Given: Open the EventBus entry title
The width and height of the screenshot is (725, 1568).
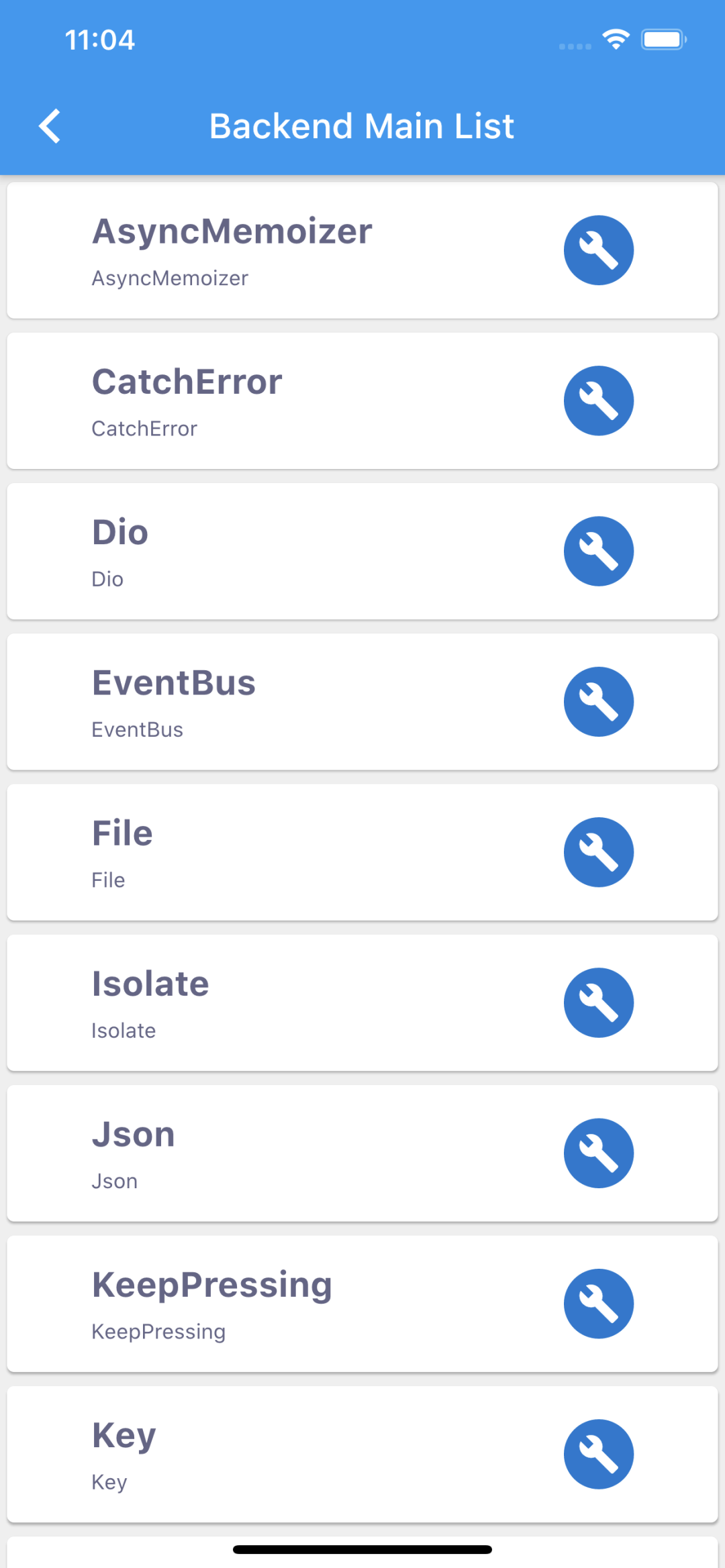Looking at the screenshot, I should coord(174,683).
